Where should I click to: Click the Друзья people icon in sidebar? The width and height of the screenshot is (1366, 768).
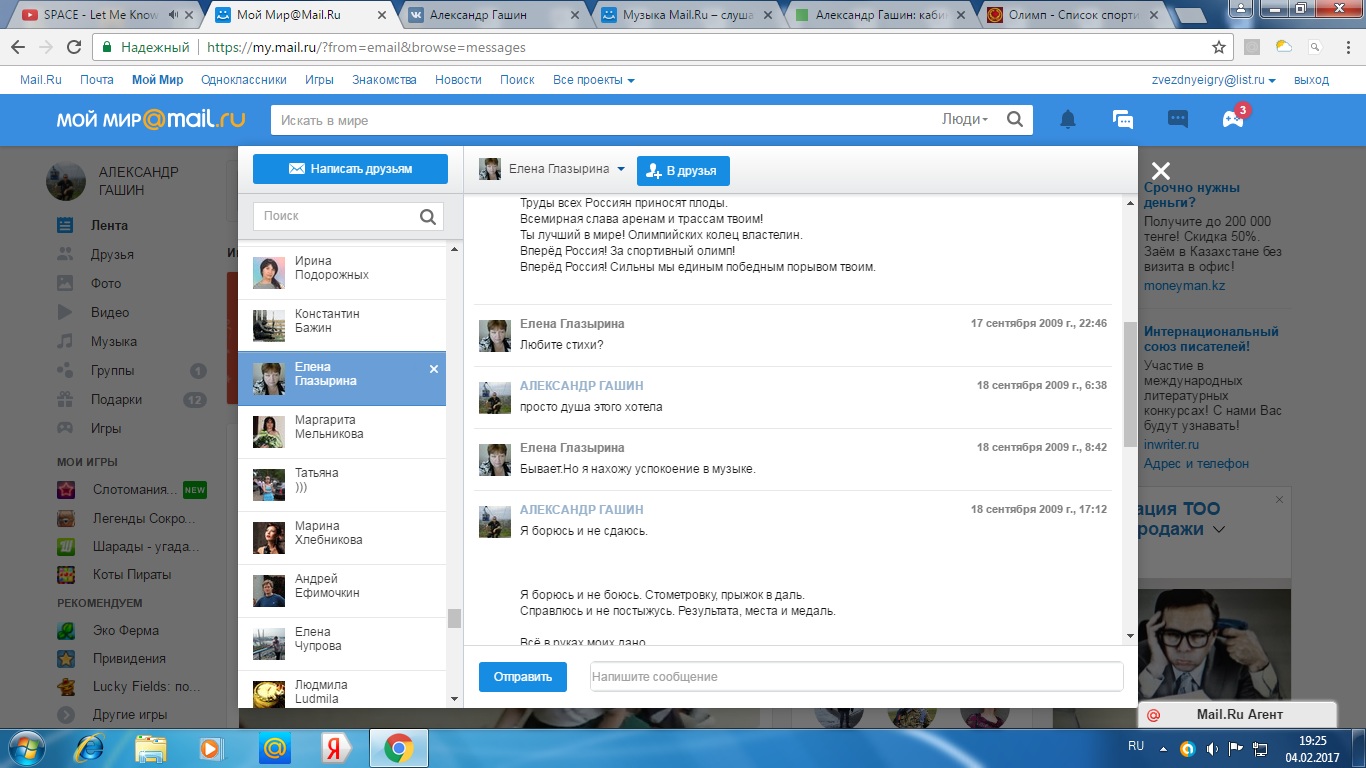[x=66, y=254]
